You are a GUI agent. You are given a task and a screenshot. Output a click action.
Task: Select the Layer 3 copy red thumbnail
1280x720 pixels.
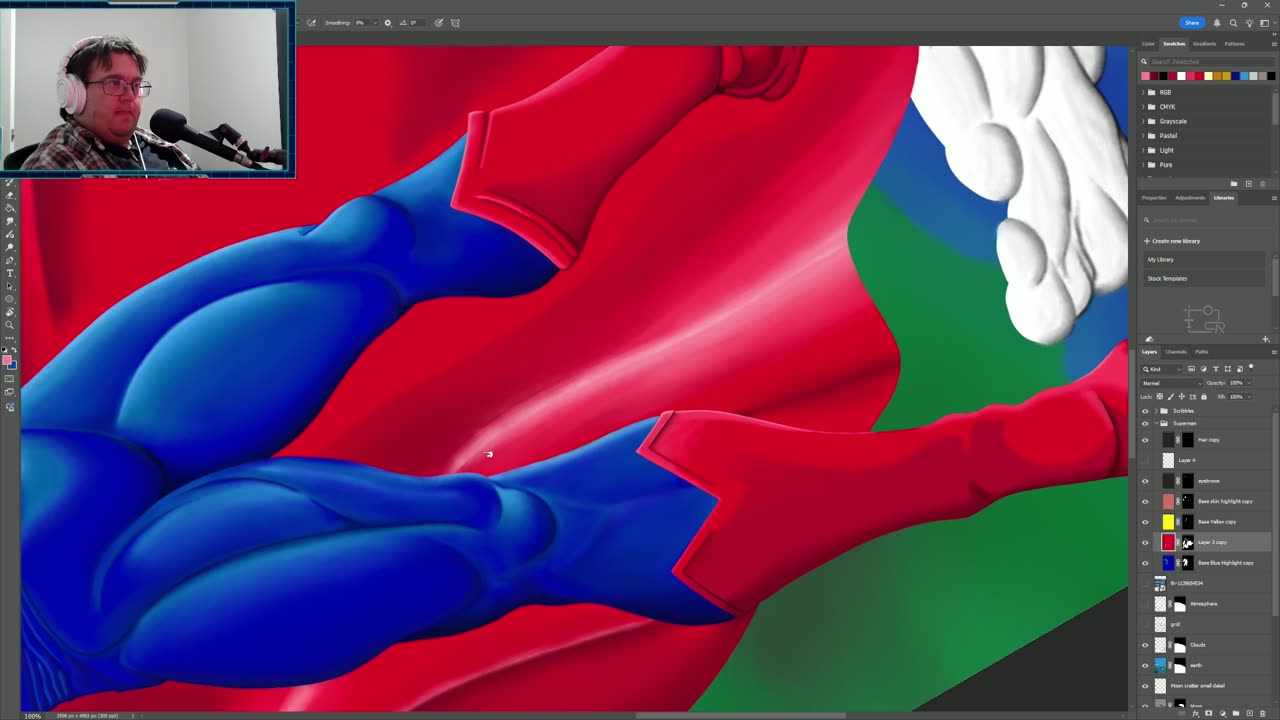click(1168, 542)
